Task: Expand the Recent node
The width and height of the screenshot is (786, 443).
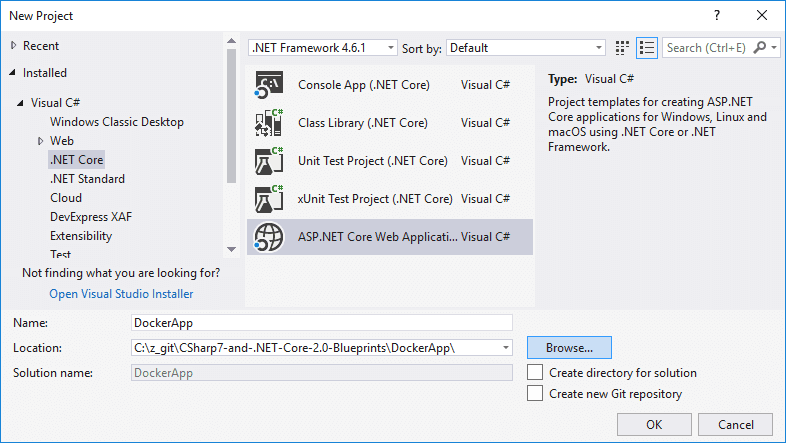Action: [x=14, y=46]
